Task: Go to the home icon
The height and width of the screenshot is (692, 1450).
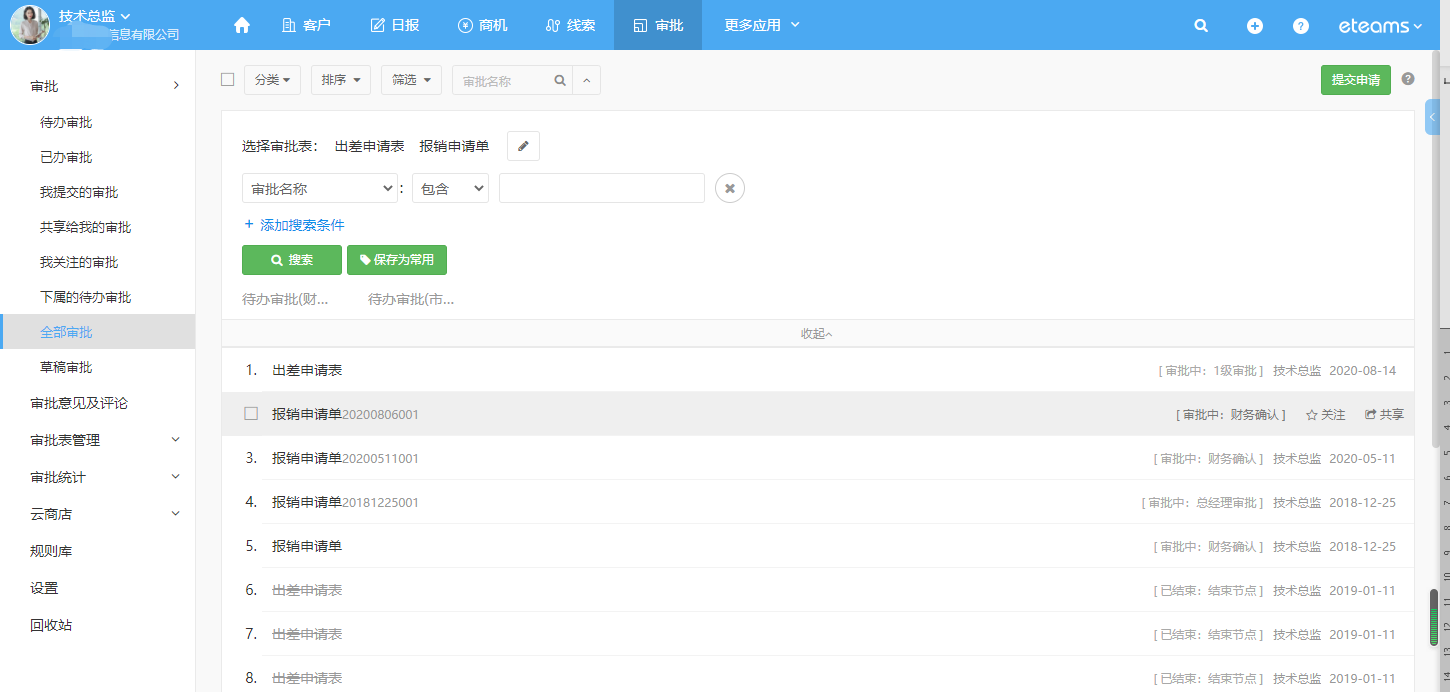Action: click(242, 25)
